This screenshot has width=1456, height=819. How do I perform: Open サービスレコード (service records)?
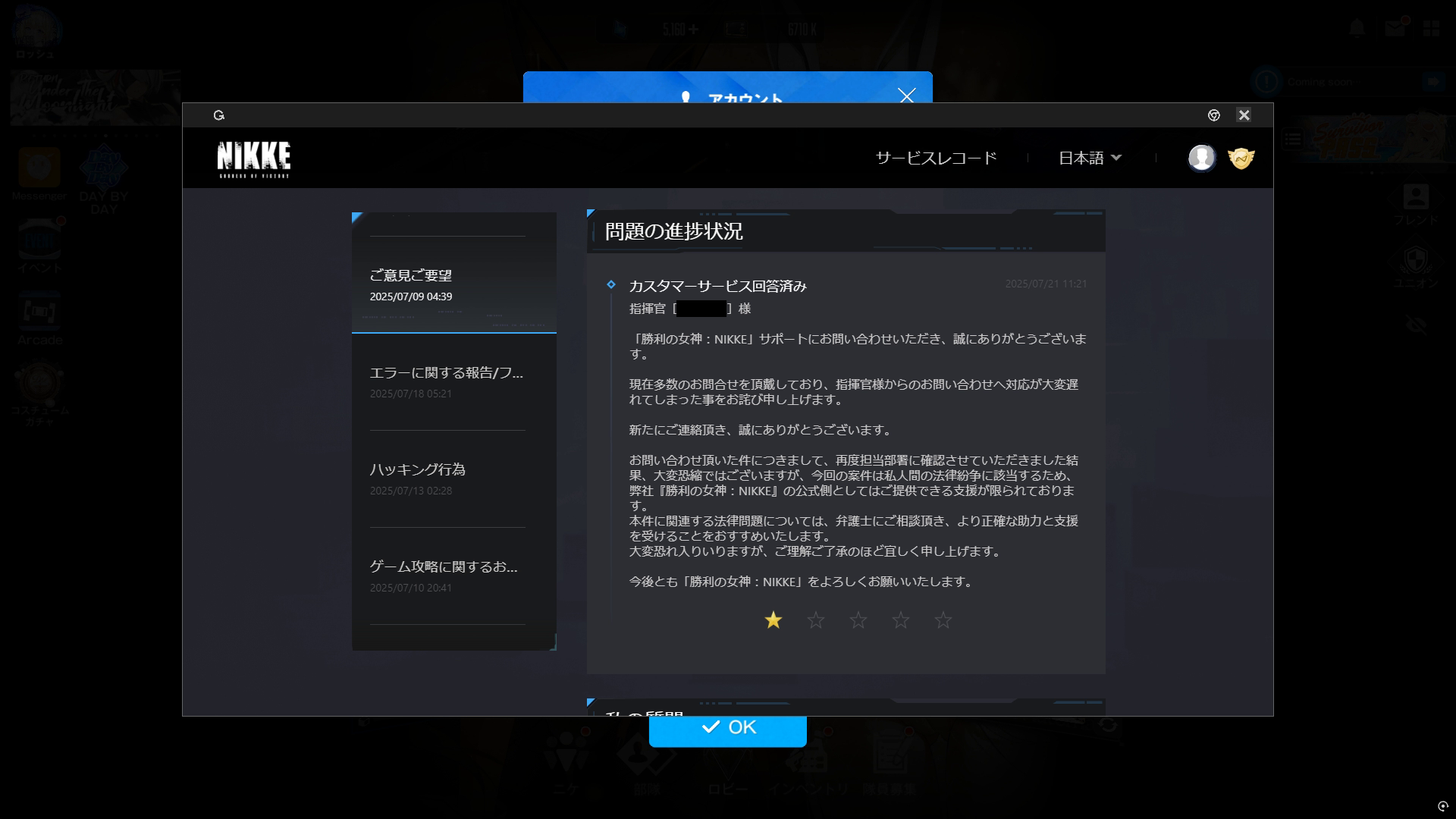click(x=936, y=158)
